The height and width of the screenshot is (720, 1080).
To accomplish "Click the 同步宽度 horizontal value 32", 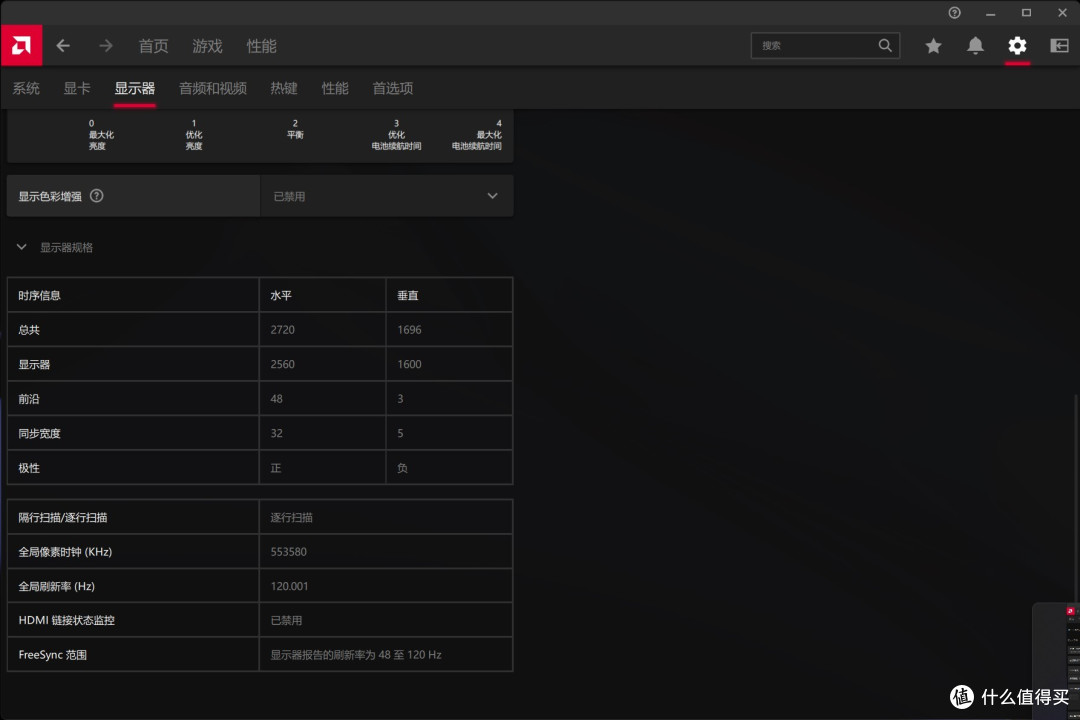I will tap(276, 433).
